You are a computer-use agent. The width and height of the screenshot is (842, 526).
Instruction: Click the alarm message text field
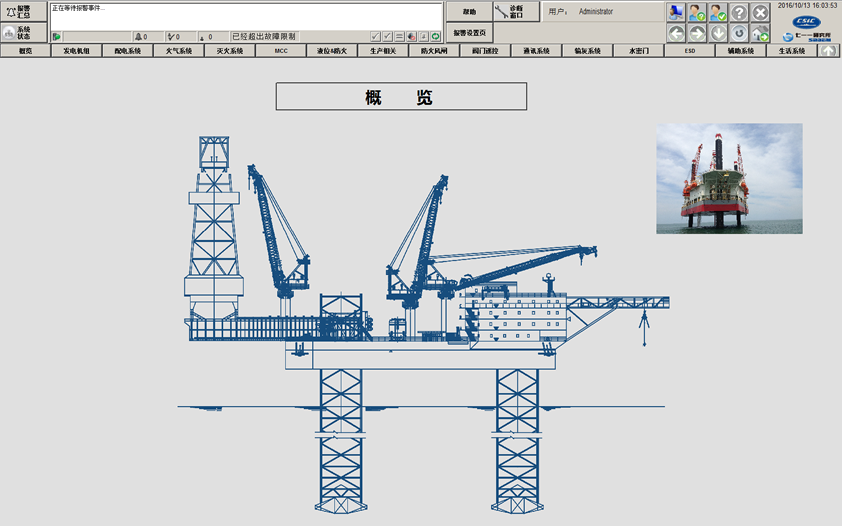(245, 16)
